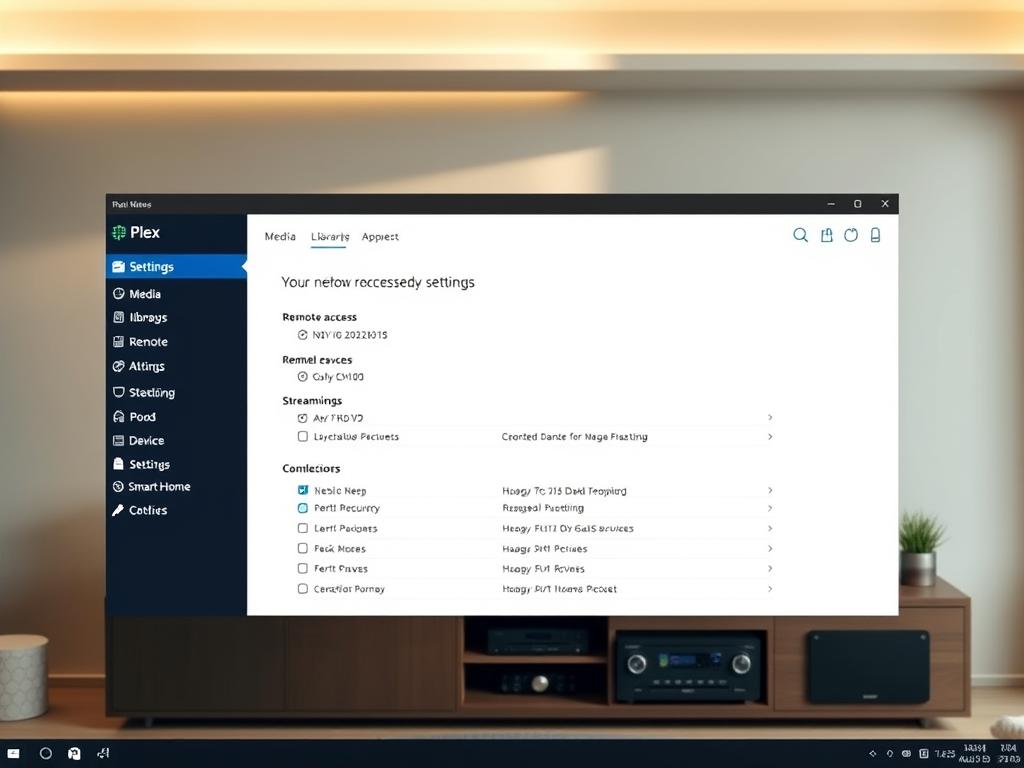Select the NIY IG 20221015 radio option
The height and width of the screenshot is (768, 1024).
[302, 335]
